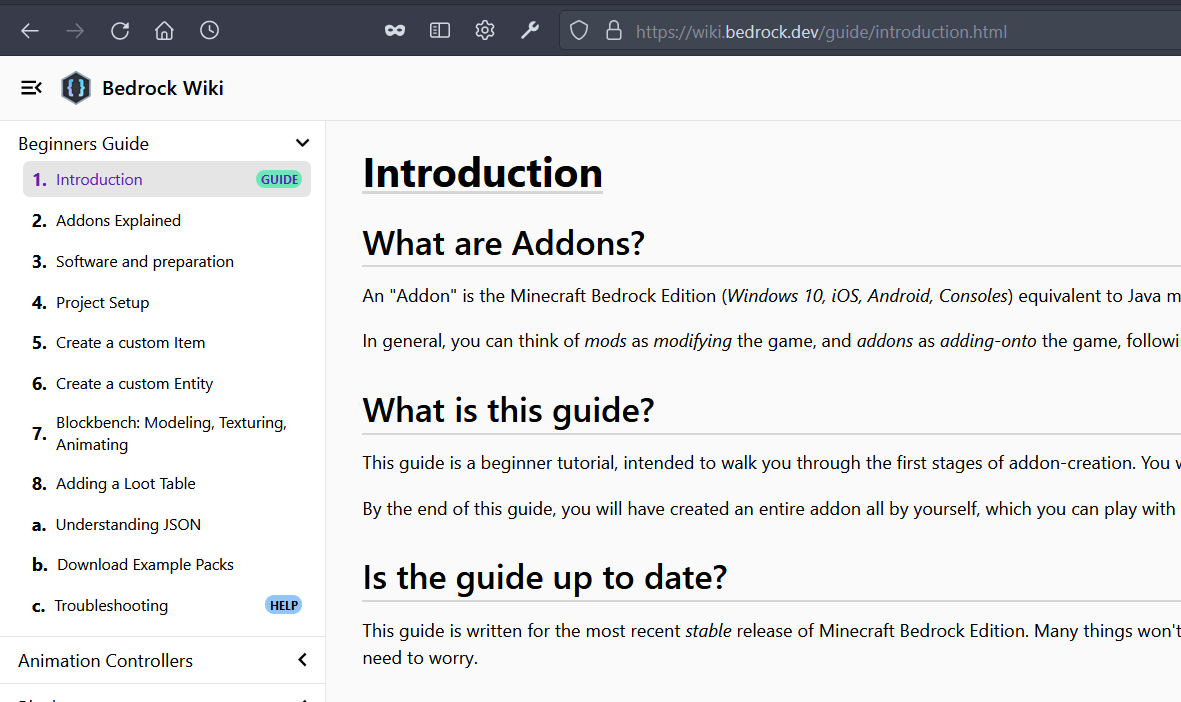Toggle the browser sidebar panel icon
The height and width of the screenshot is (702, 1181).
440,30
